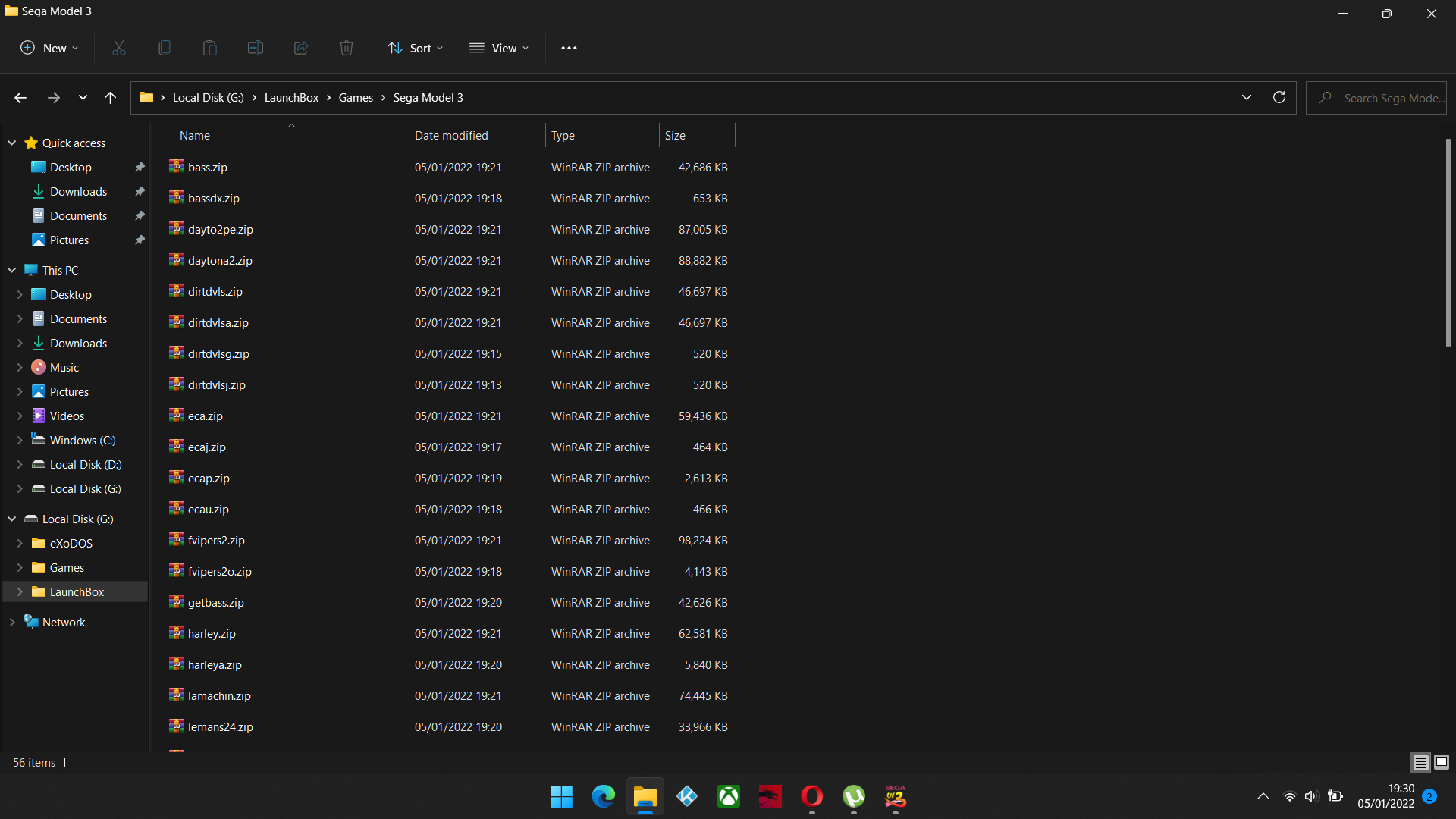Open the Xbox app on taskbar
This screenshot has height=819, width=1456.
[729, 796]
